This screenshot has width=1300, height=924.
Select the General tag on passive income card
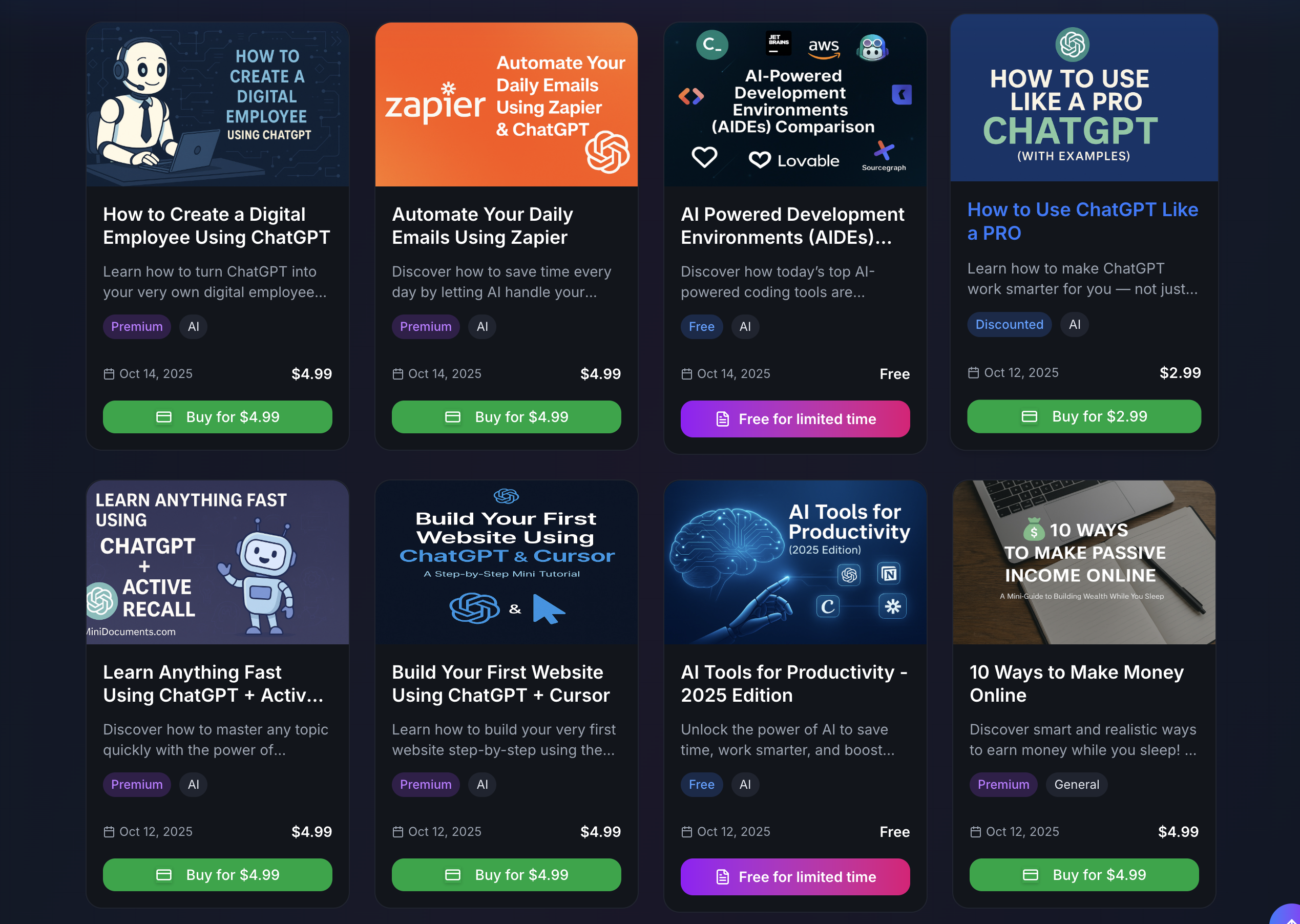pos(1076,785)
